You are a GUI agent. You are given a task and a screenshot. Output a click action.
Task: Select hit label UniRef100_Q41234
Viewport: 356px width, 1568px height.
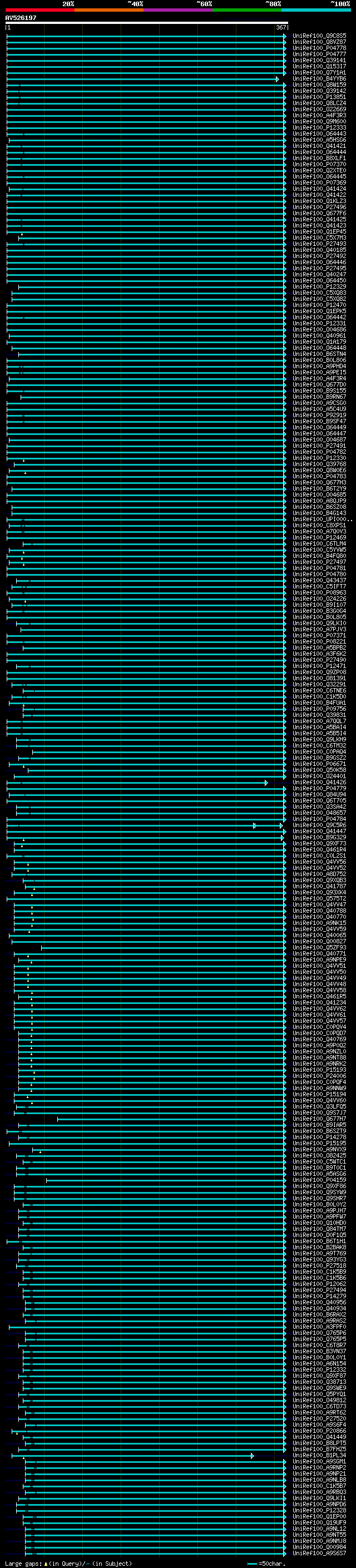[319, 1002]
